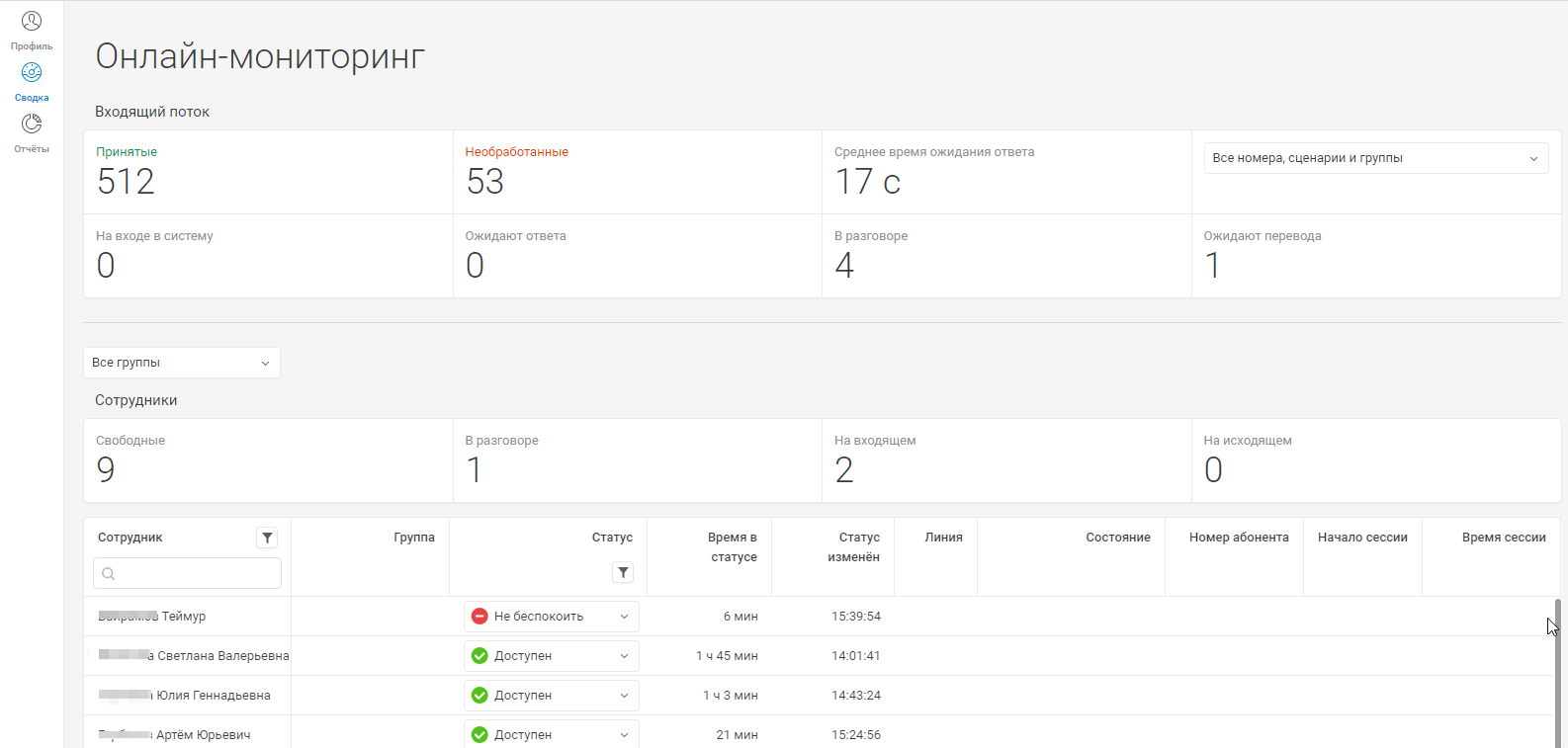The image size is (1568, 748).
Task: Open the Профиль sidebar icon
Action: point(32,22)
